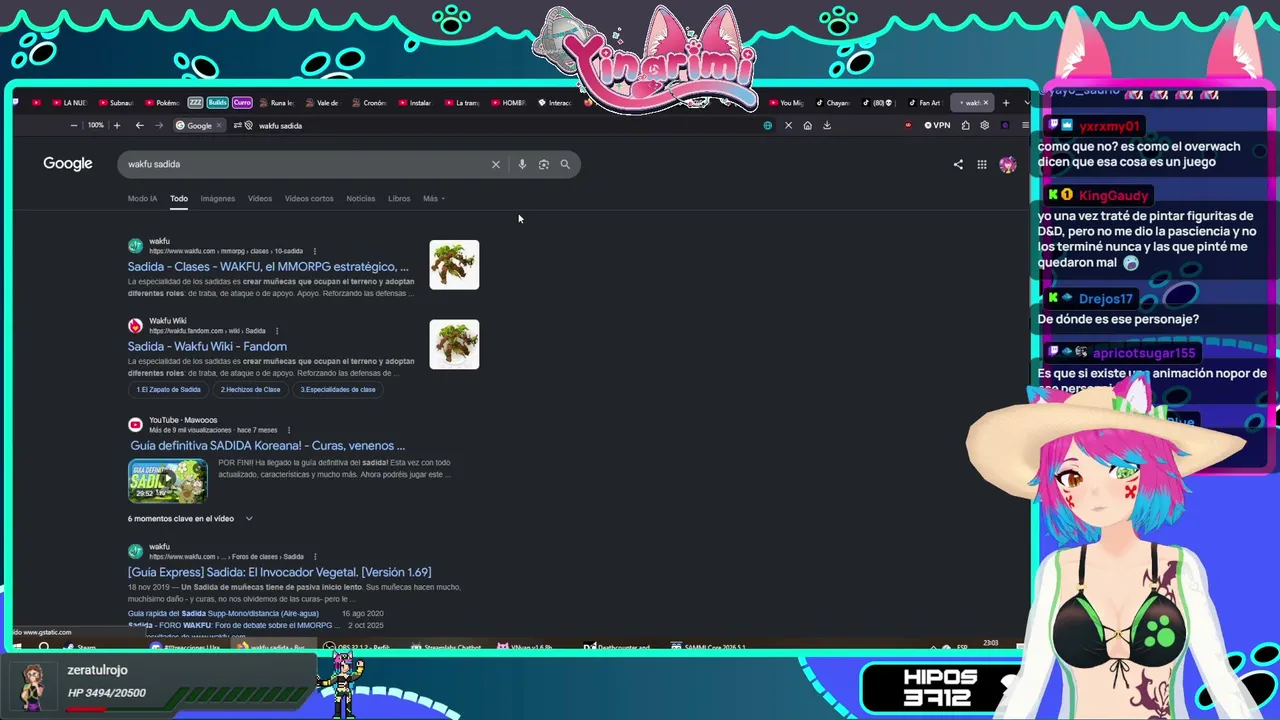This screenshot has width=1280, height=720.
Task: Open the Curro tab group
Action: pos(242,103)
